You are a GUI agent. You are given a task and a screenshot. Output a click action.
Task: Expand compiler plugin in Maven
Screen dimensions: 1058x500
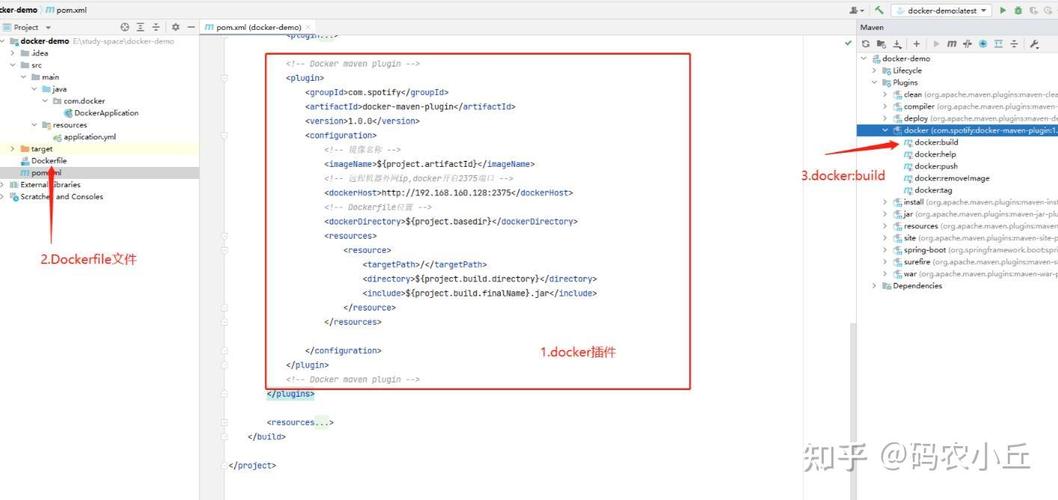pyautogui.click(x=885, y=107)
